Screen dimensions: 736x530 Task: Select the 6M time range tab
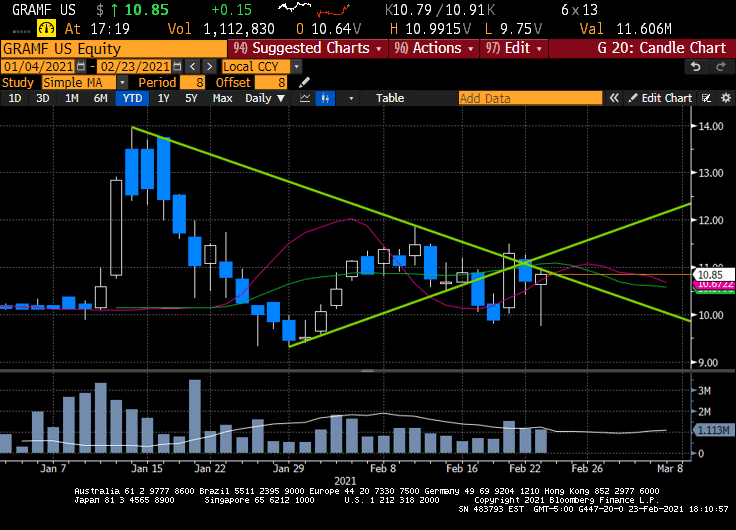(100, 98)
